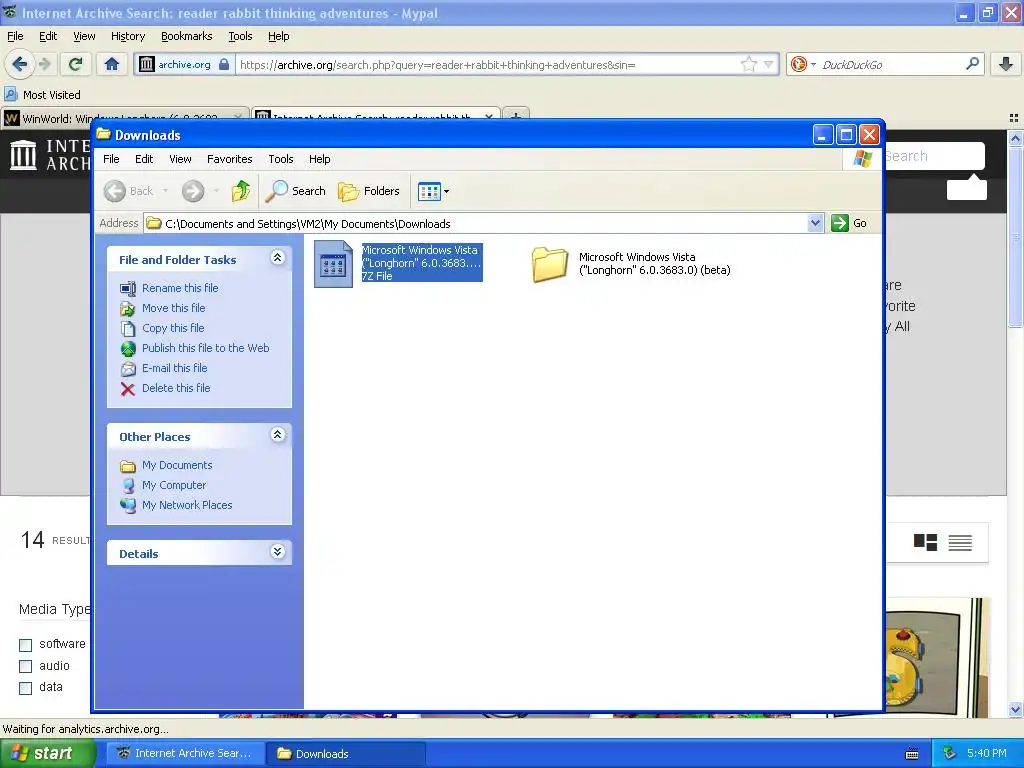Check the software media type checkbox
The image size is (1024, 768).
[x=25, y=645]
